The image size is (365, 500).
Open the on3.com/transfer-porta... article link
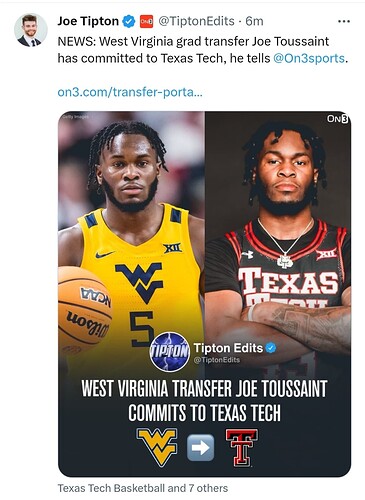point(130,92)
